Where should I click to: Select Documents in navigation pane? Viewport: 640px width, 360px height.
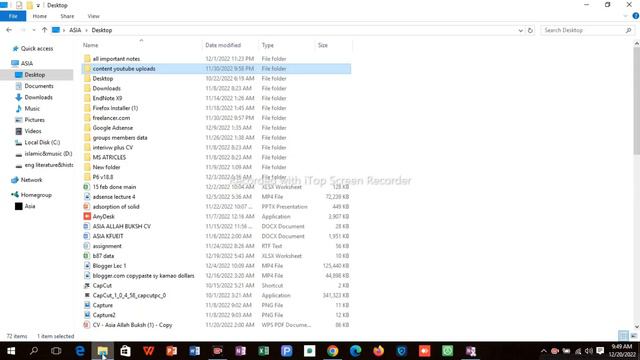[x=39, y=86]
